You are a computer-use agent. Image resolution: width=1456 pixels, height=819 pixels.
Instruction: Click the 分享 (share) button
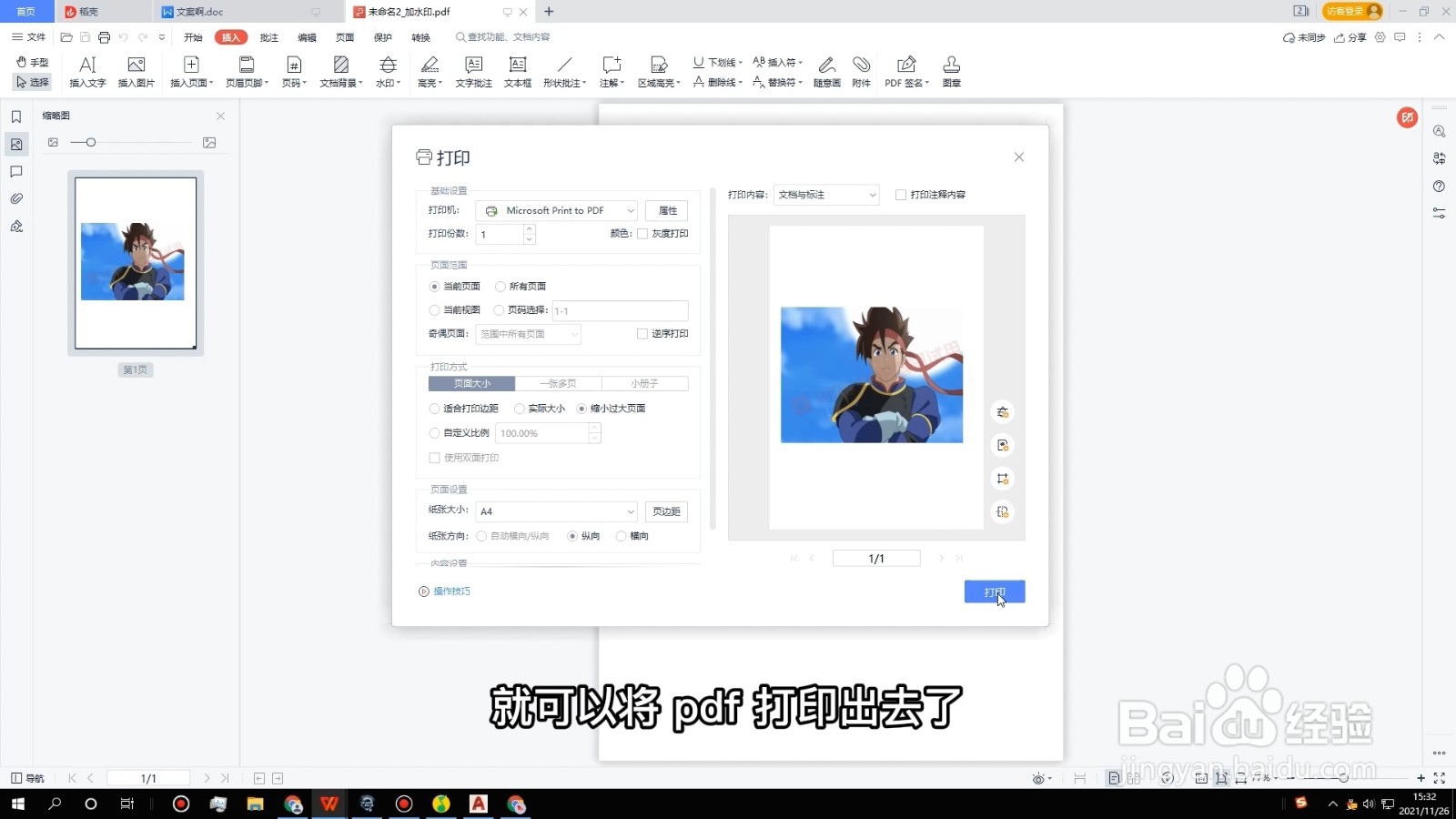(x=1351, y=37)
